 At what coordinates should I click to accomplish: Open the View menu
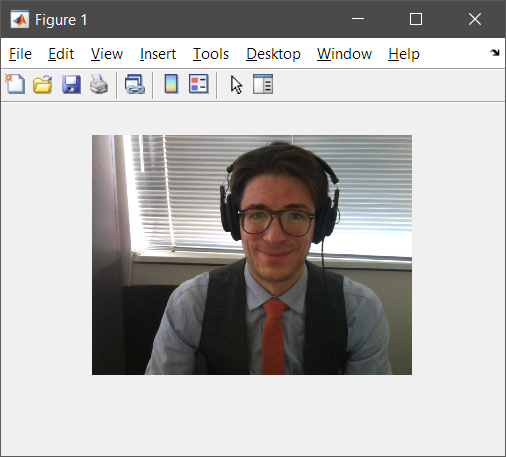[107, 54]
